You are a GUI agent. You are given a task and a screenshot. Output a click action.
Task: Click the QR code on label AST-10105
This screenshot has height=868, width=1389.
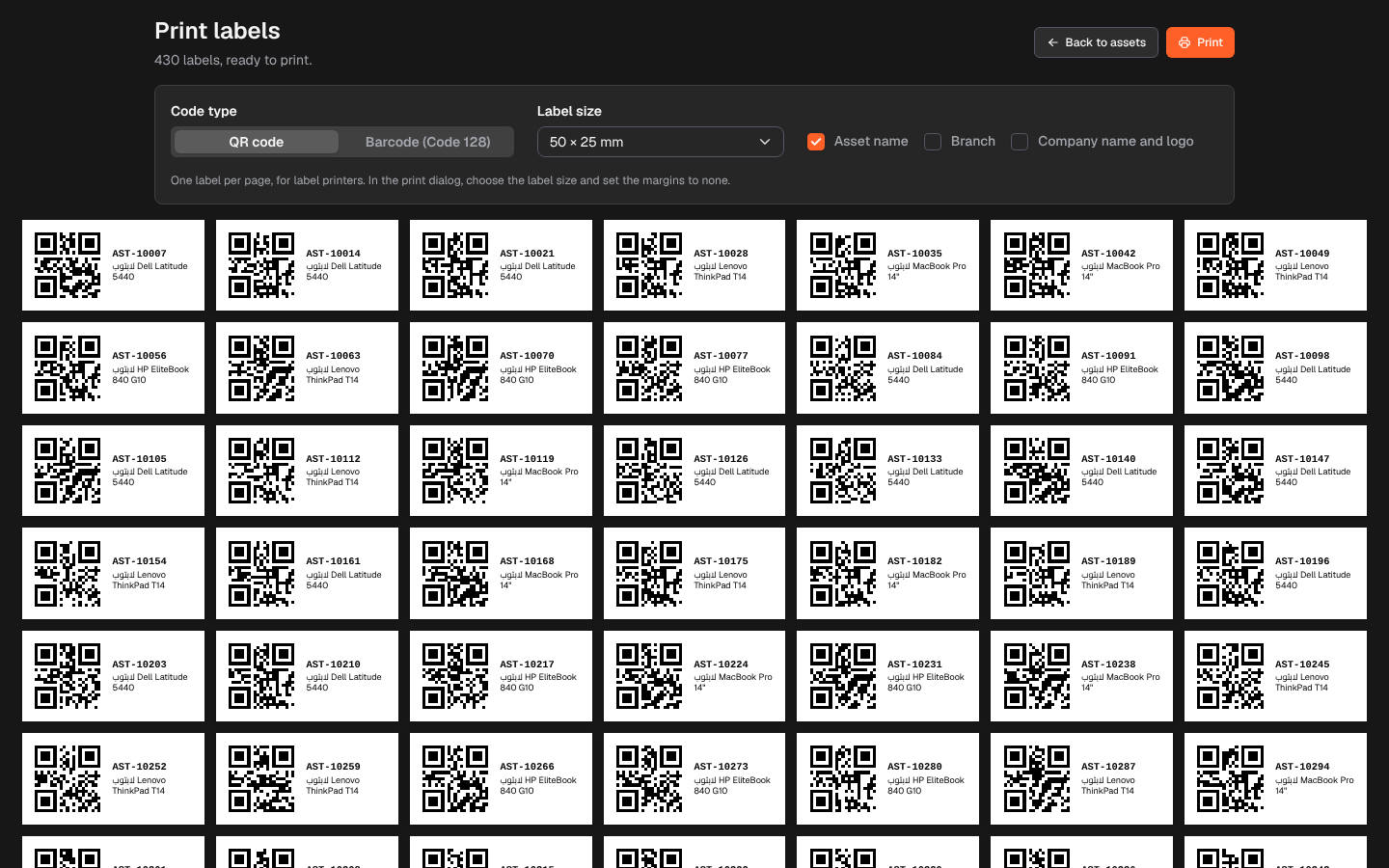(68, 471)
